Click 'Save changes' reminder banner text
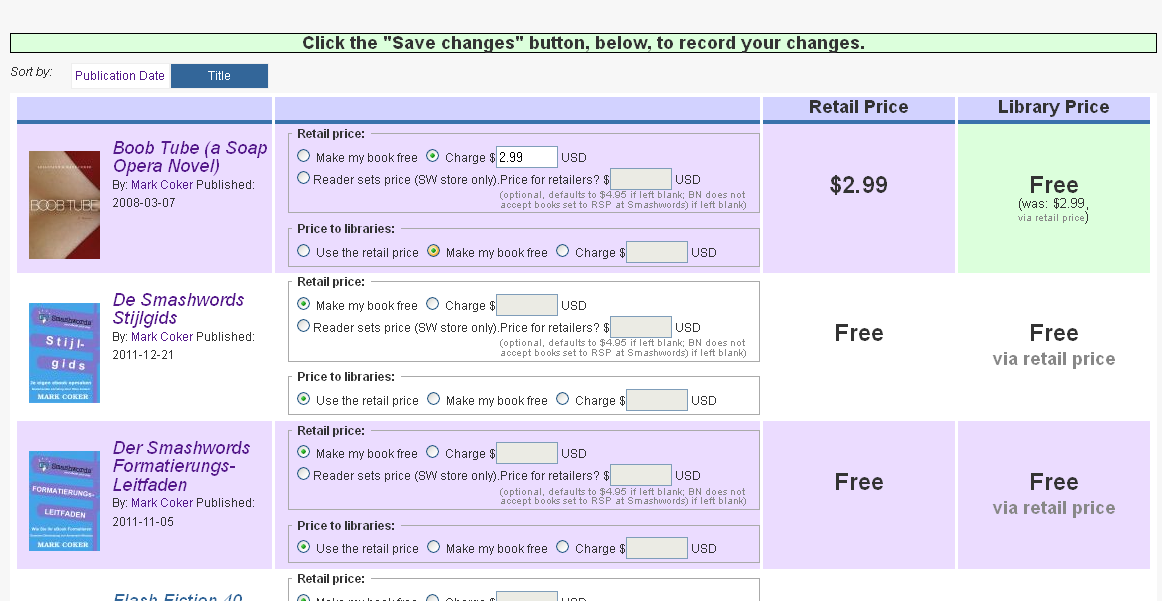 click(583, 43)
